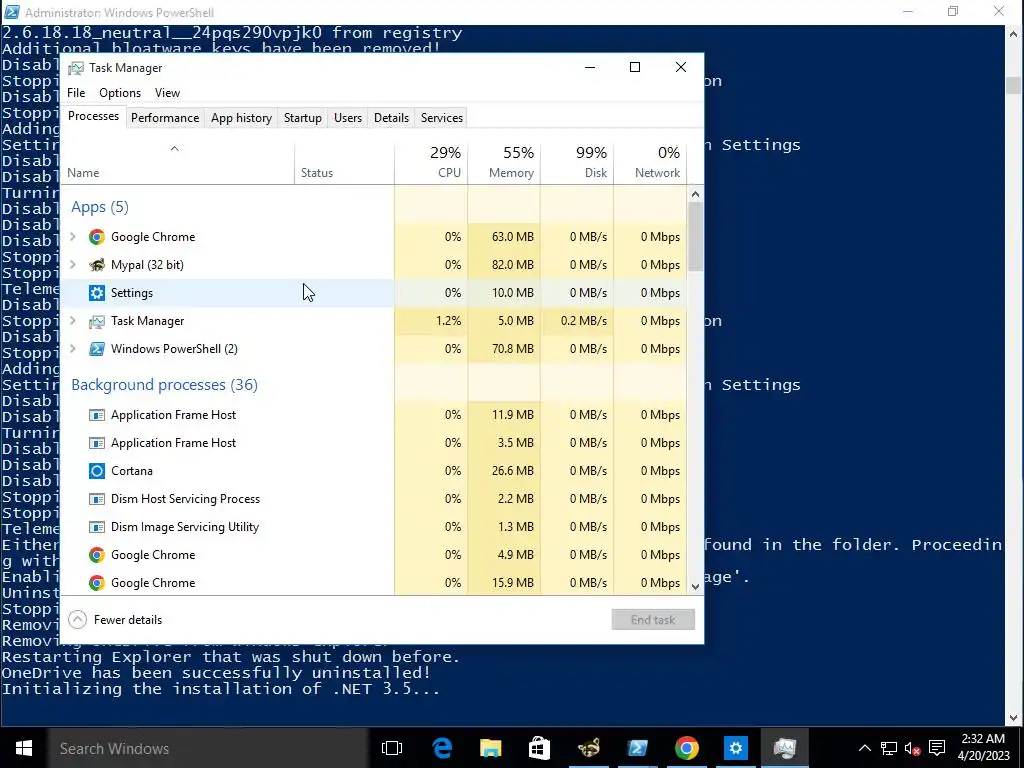Open File Explorer from taskbar
Image resolution: width=1024 pixels, height=768 pixels.
pos(490,748)
